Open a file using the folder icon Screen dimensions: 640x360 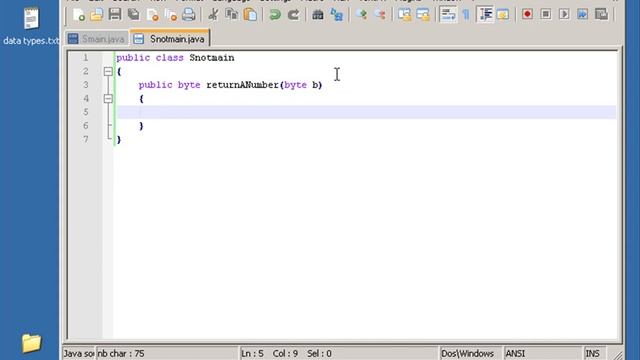(97, 15)
